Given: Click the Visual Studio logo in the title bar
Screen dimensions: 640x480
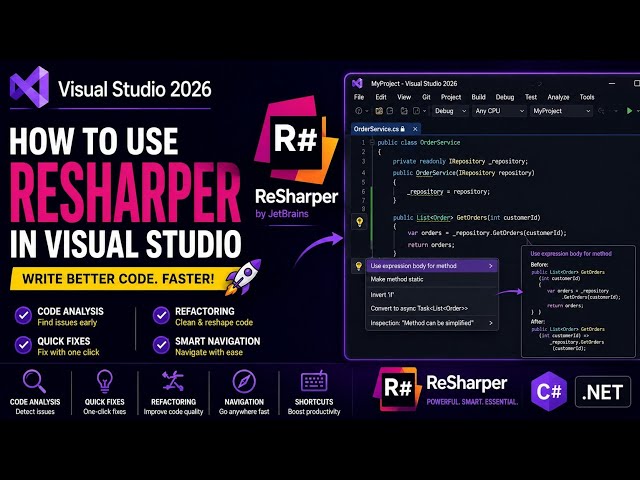Looking at the screenshot, I should [357, 83].
